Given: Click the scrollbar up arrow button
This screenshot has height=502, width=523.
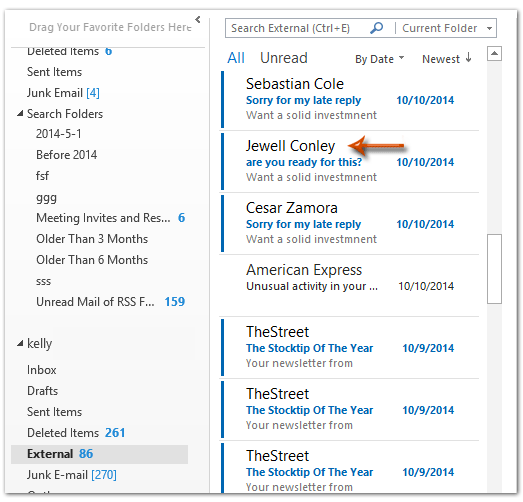Looking at the screenshot, I should 494,54.
